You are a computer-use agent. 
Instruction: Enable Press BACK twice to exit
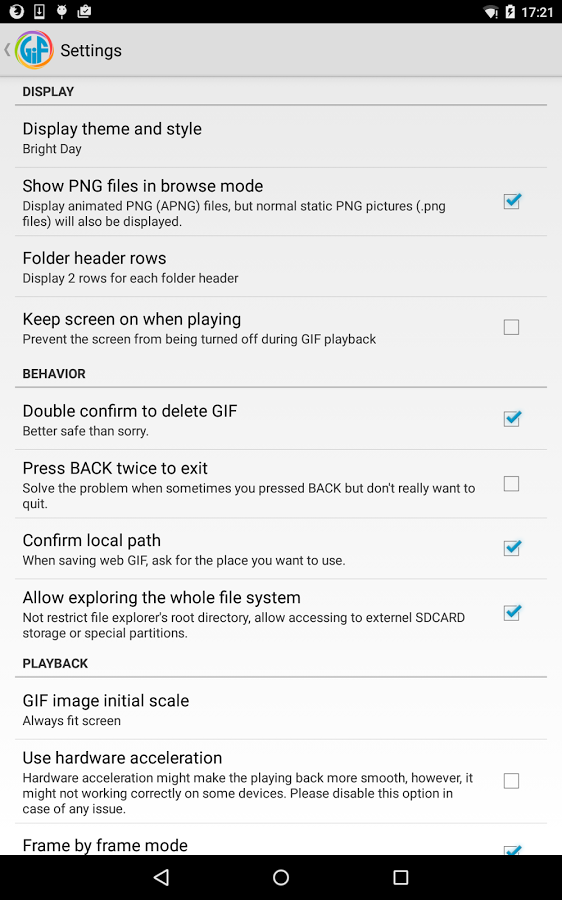tap(511, 484)
